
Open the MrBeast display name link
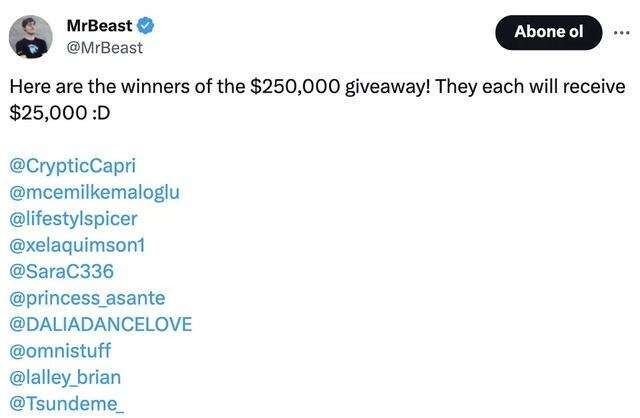click(x=103, y=26)
